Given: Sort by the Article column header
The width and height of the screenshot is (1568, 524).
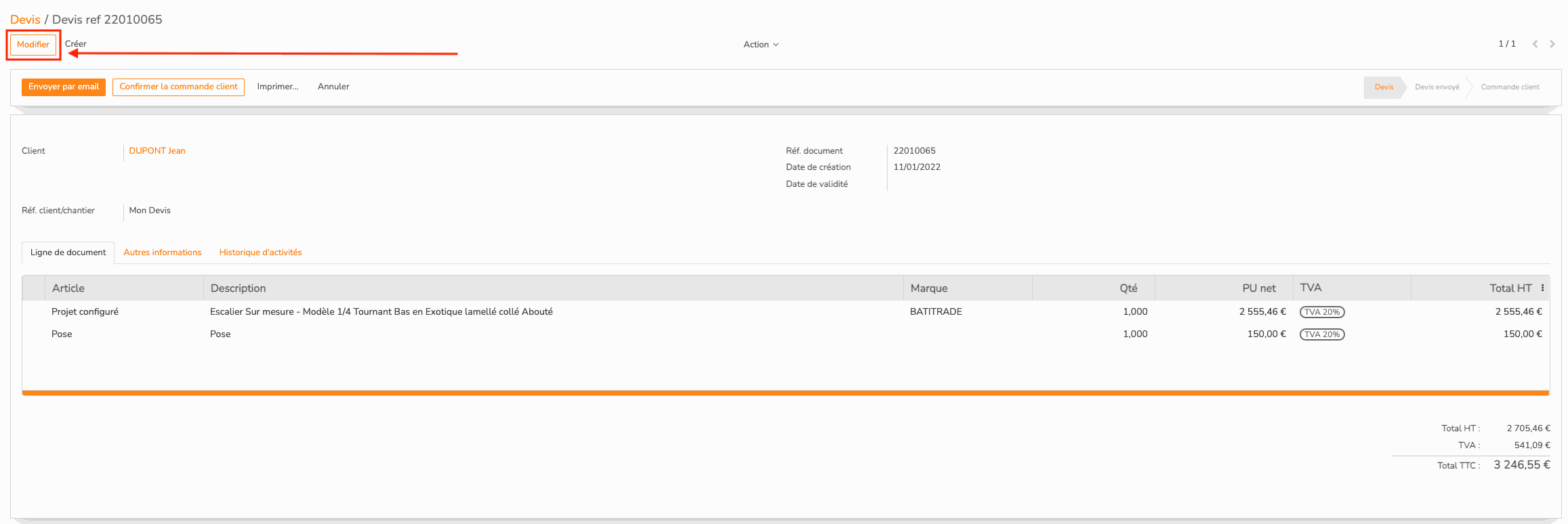Looking at the screenshot, I should (124, 288).
